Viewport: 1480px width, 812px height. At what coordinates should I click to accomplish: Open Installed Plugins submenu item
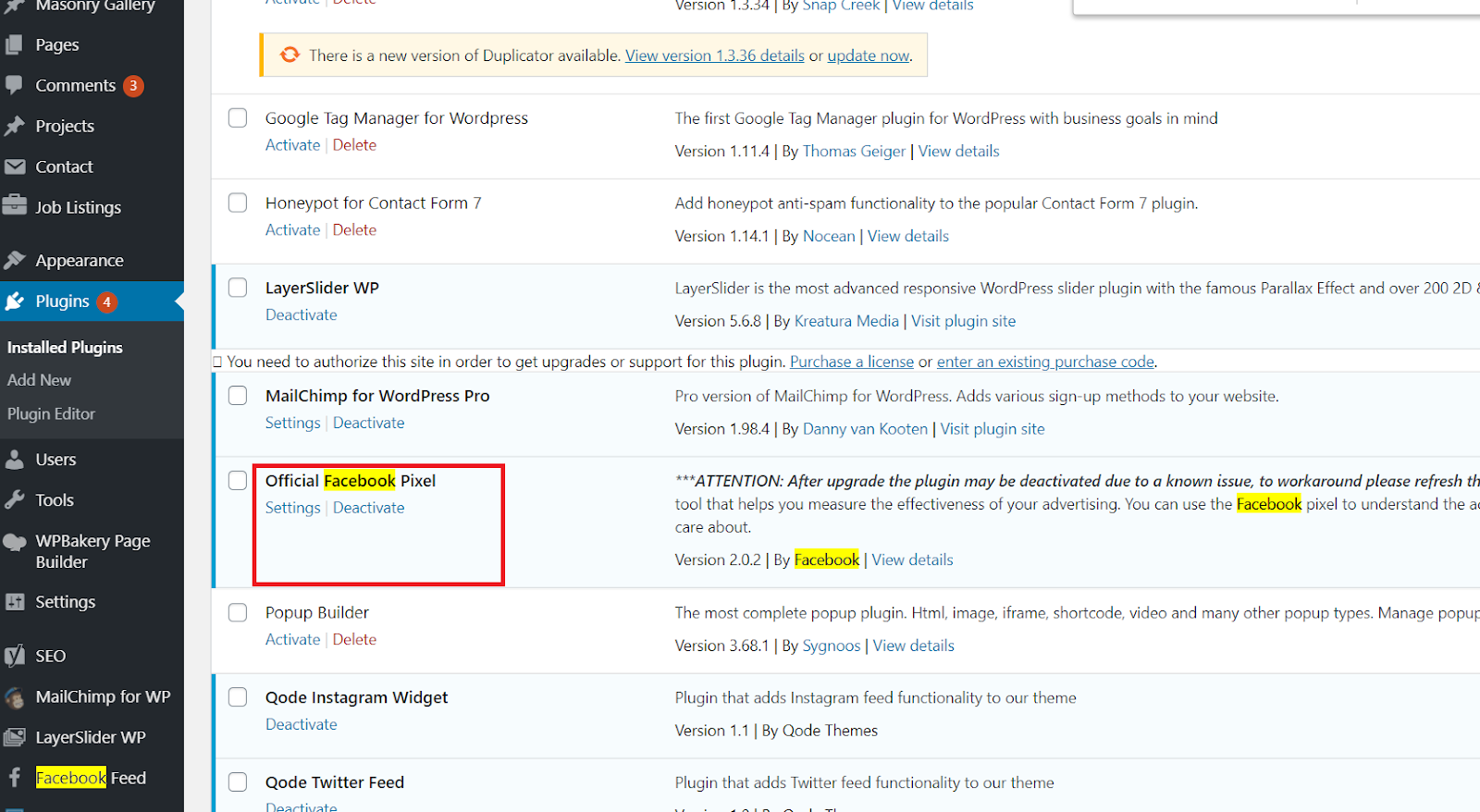65,347
